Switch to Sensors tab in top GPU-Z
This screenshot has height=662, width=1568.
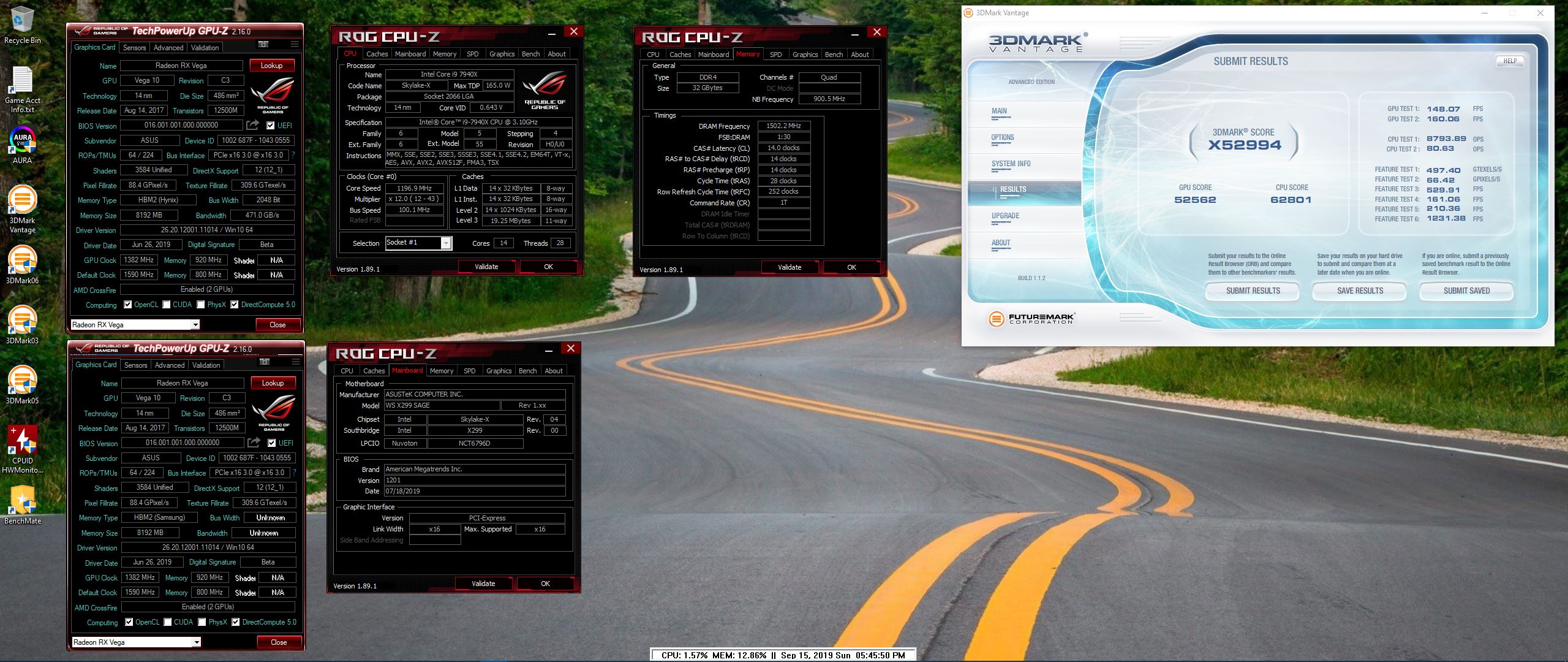[134, 48]
